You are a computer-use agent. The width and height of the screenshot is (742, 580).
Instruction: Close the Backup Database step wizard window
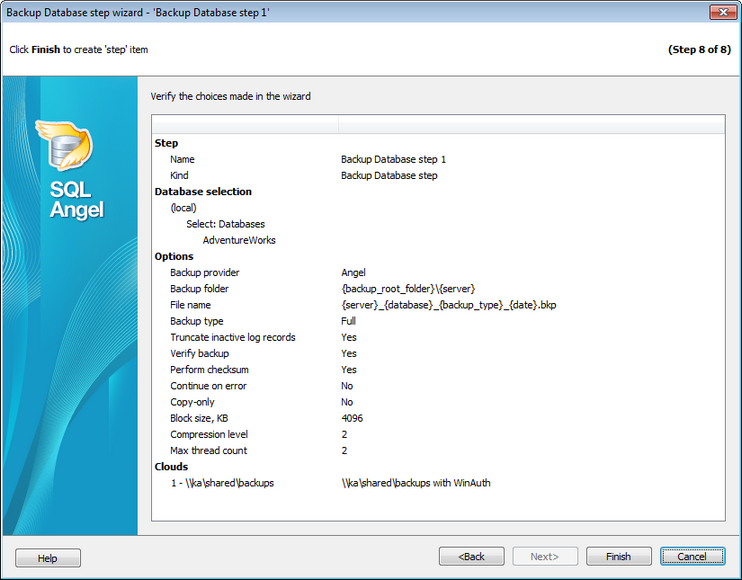tap(723, 12)
